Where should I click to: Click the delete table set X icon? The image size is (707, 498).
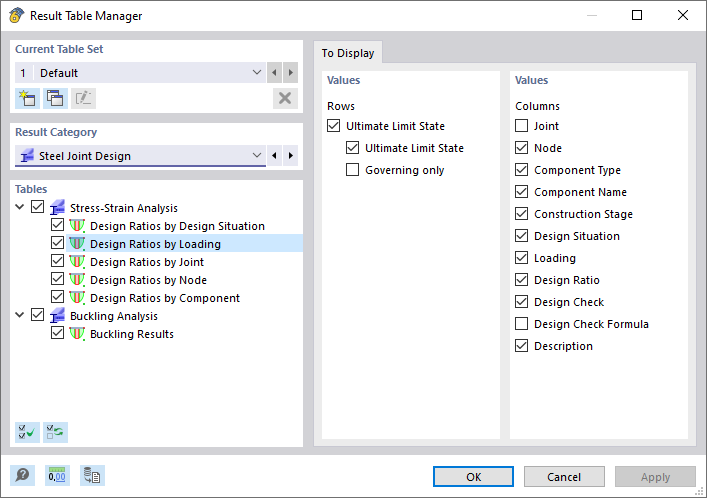tap(285, 98)
